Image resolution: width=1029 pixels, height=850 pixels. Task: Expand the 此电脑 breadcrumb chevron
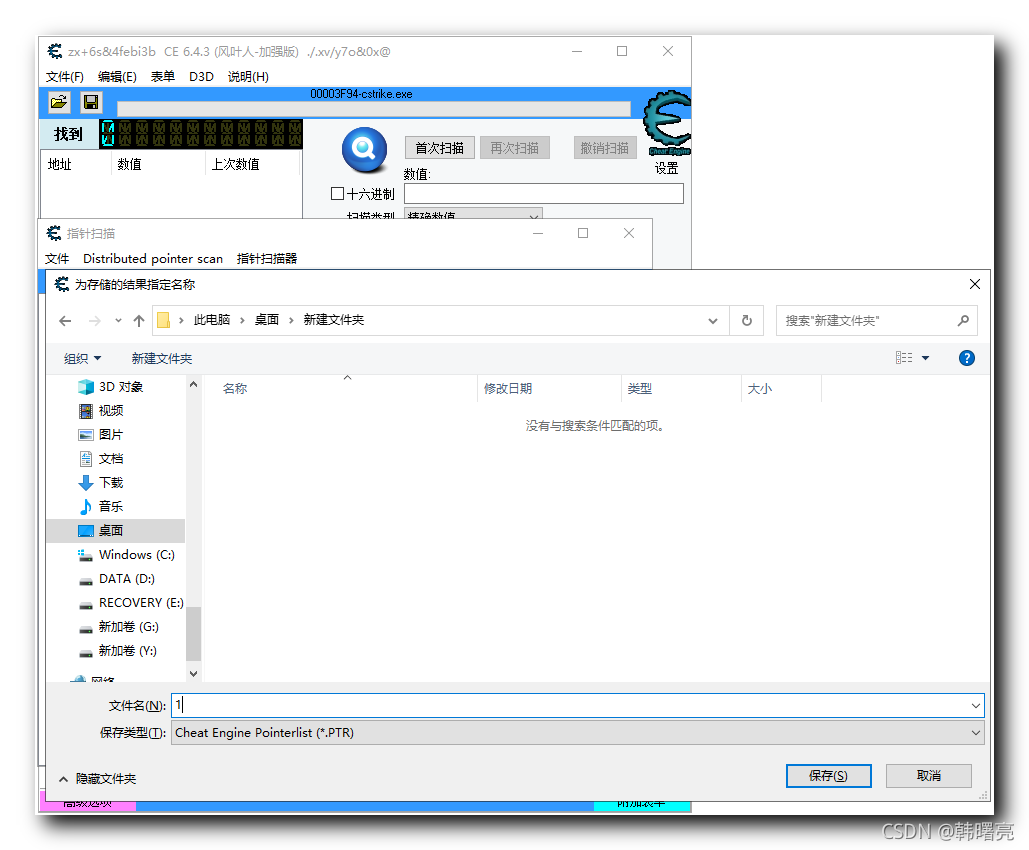click(242, 320)
